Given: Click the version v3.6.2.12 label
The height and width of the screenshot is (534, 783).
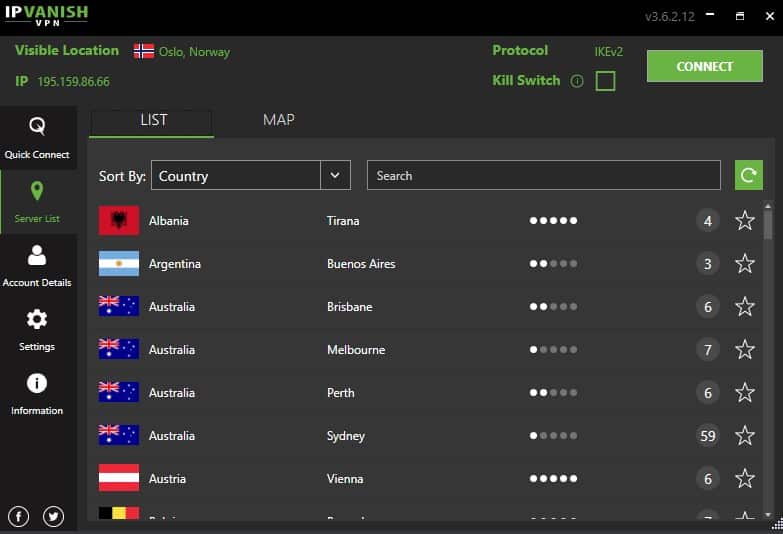Looking at the screenshot, I should click(x=670, y=16).
